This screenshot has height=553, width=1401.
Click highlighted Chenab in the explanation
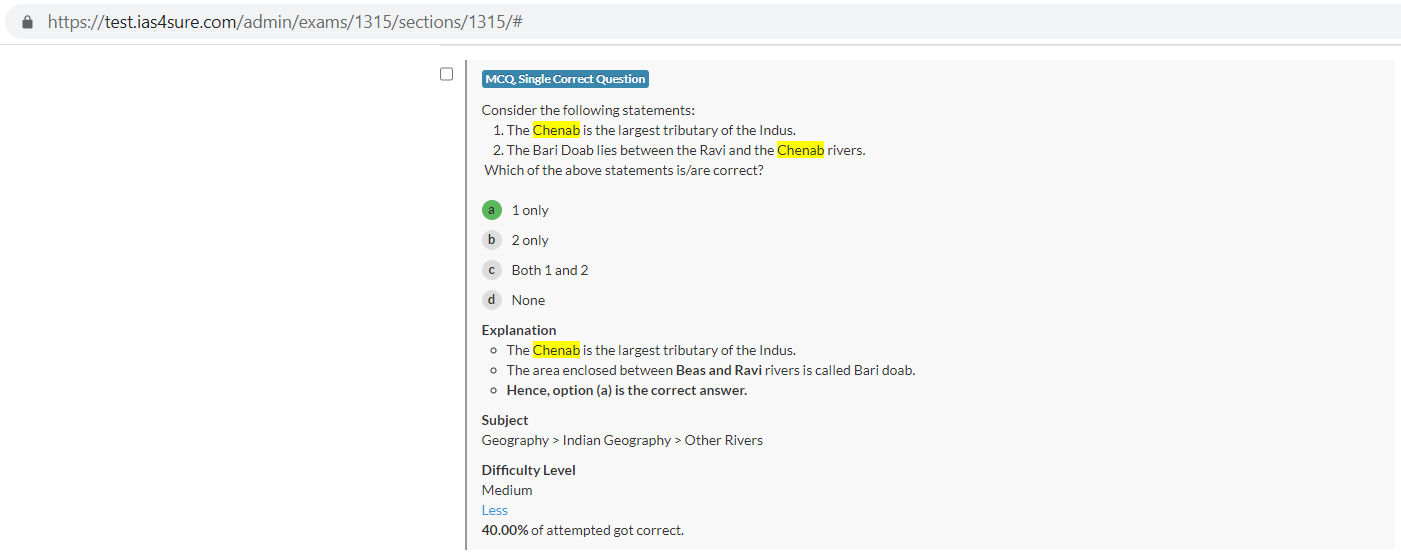(x=556, y=350)
